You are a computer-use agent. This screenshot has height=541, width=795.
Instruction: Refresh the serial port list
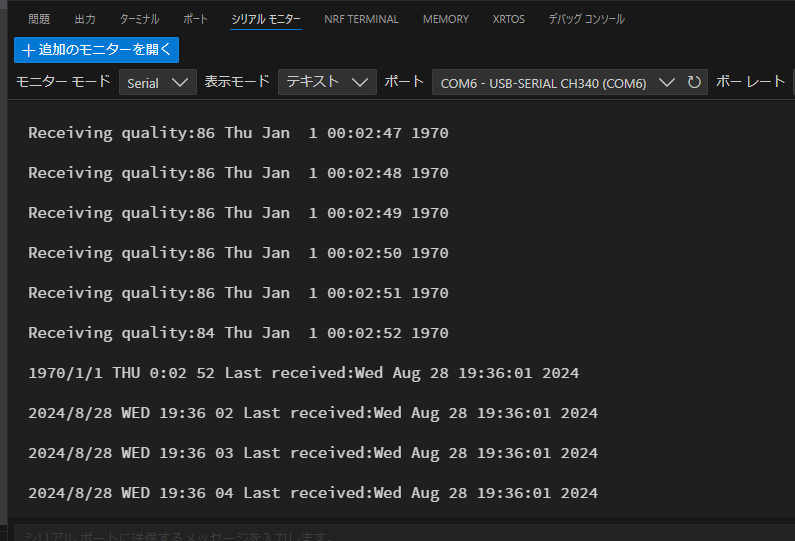pyautogui.click(x=694, y=83)
